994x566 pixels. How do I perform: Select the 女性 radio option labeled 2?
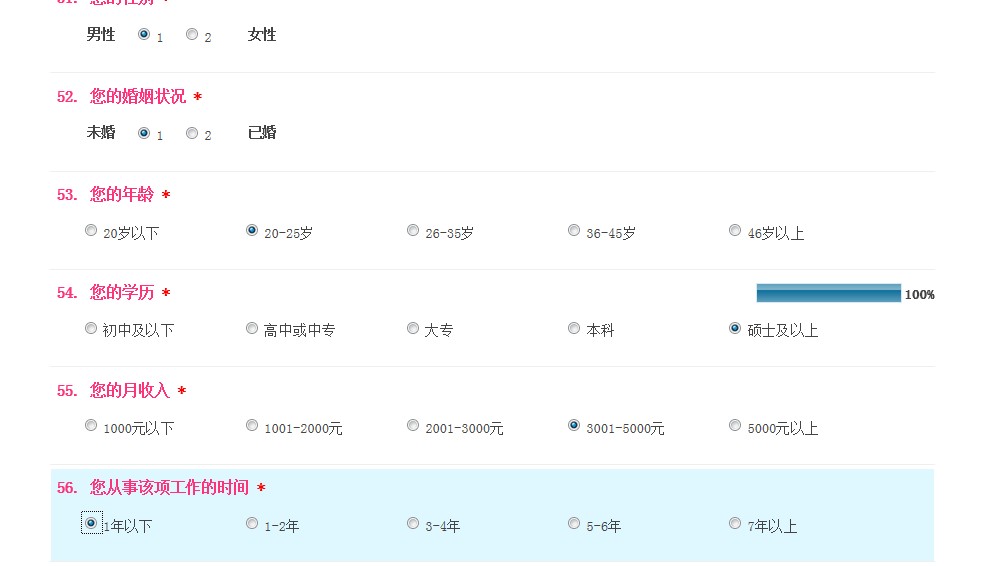tap(192, 34)
